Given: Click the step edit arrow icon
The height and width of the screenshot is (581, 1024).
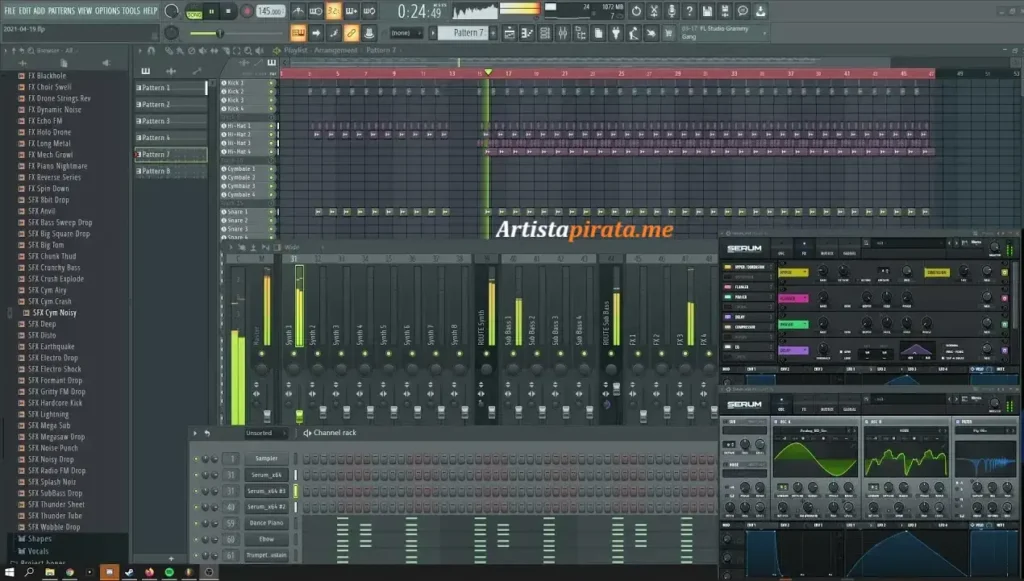Looking at the screenshot, I should [x=315, y=33].
